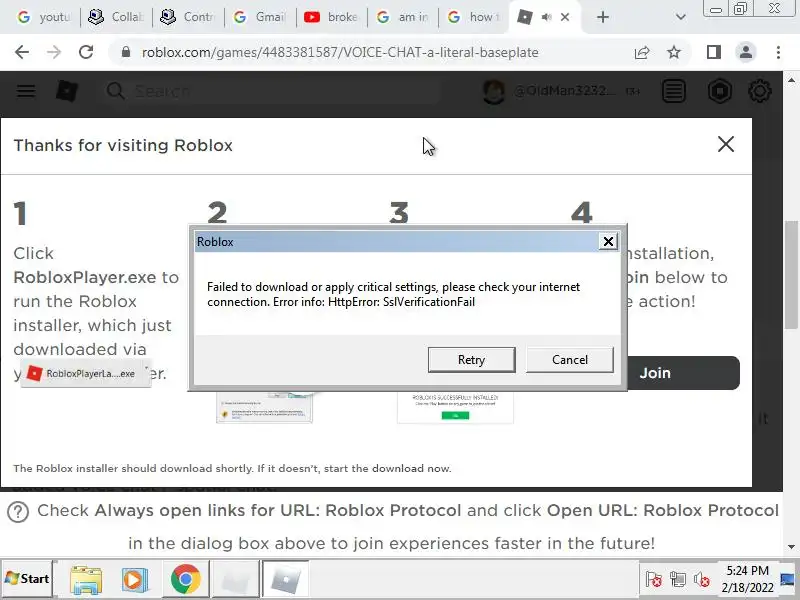The image size is (800, 600).
Task: Open File Explorer from taskbar
Action: click(x=86, y=580)
